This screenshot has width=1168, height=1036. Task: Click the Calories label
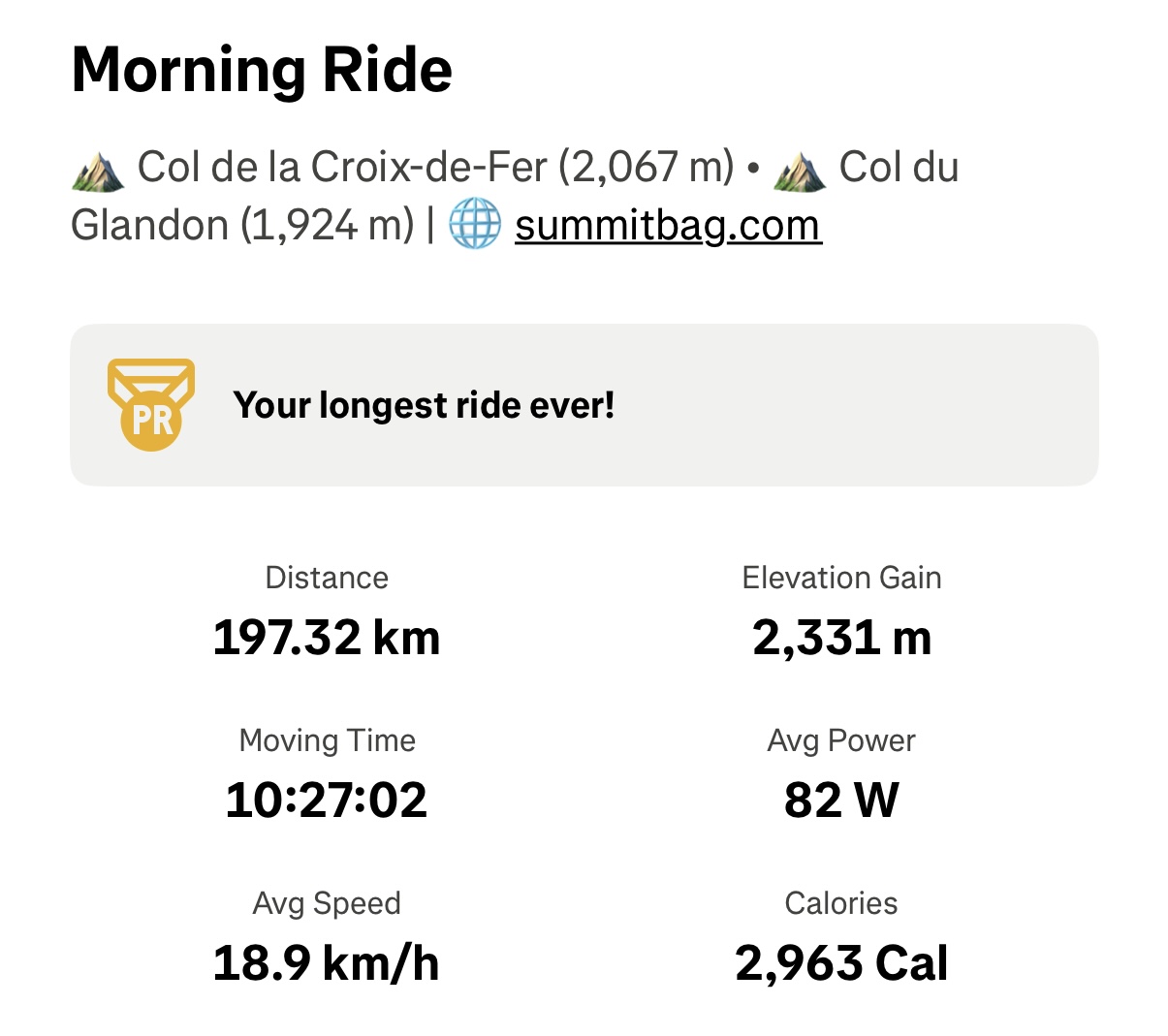841,903
